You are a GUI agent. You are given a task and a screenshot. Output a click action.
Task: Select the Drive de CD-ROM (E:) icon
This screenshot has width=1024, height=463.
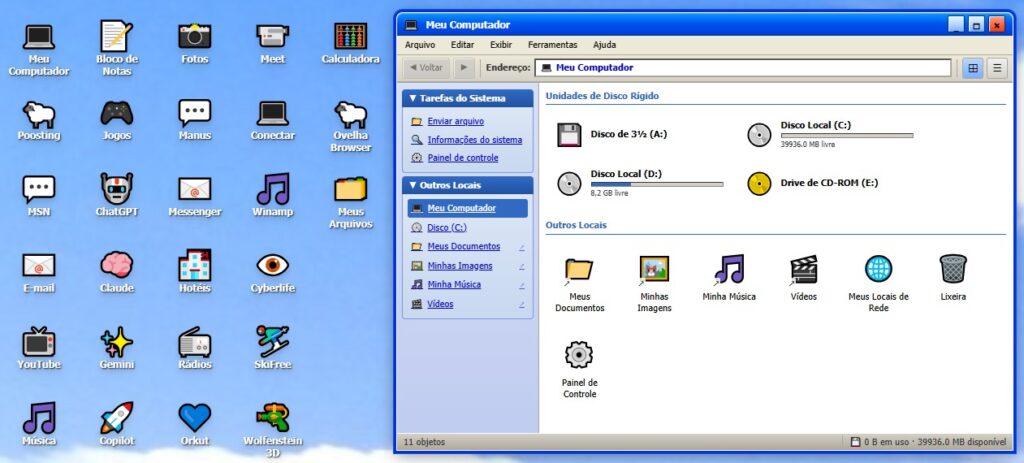(761, 182)
